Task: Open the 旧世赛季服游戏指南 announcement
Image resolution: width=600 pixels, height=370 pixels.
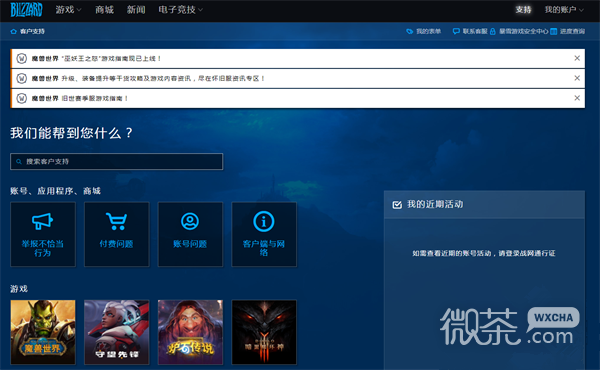Action: point(80,98)
